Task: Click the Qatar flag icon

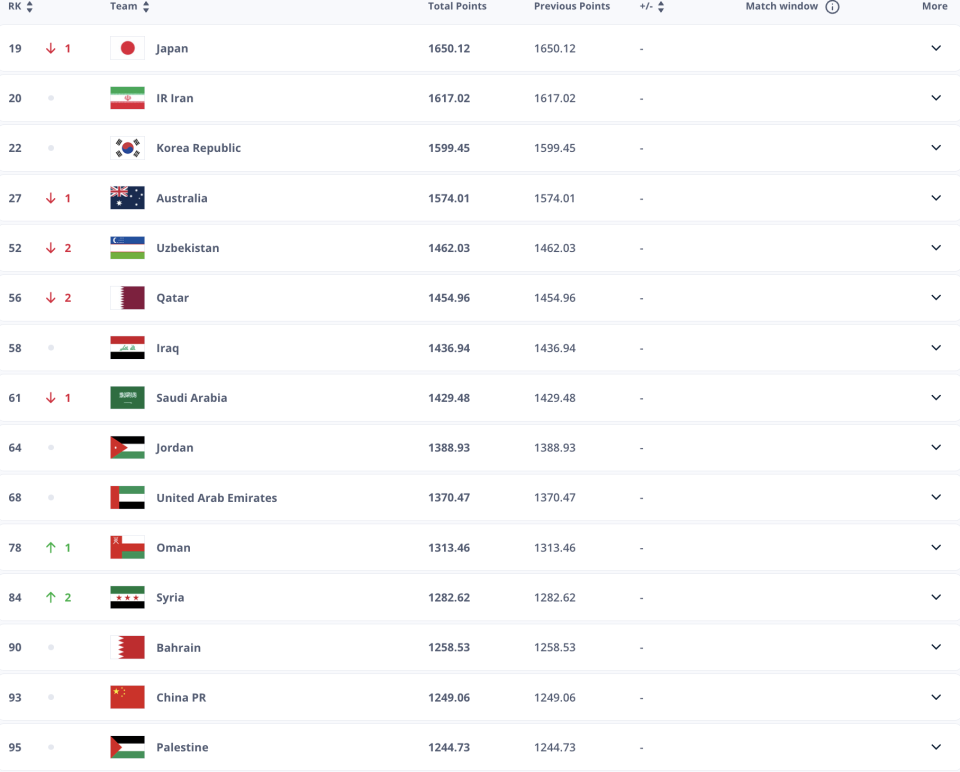Action: [127, 298]
